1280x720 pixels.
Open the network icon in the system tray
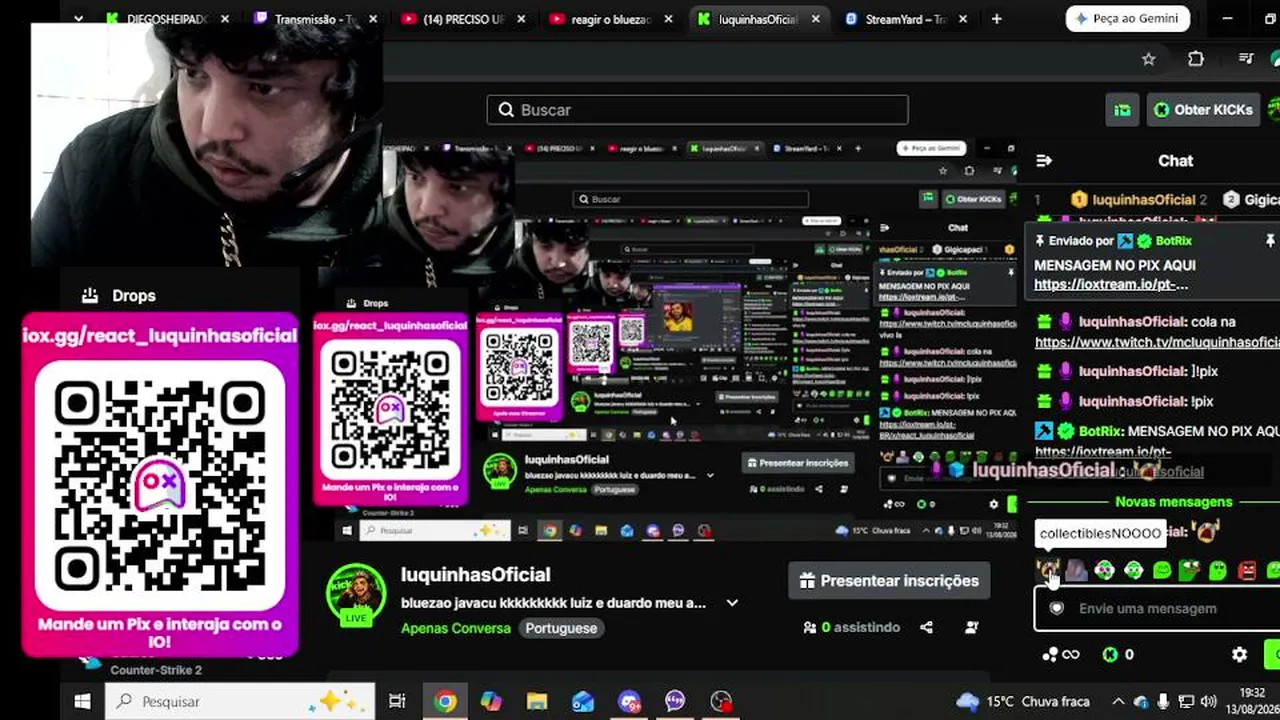[1186, 702]
